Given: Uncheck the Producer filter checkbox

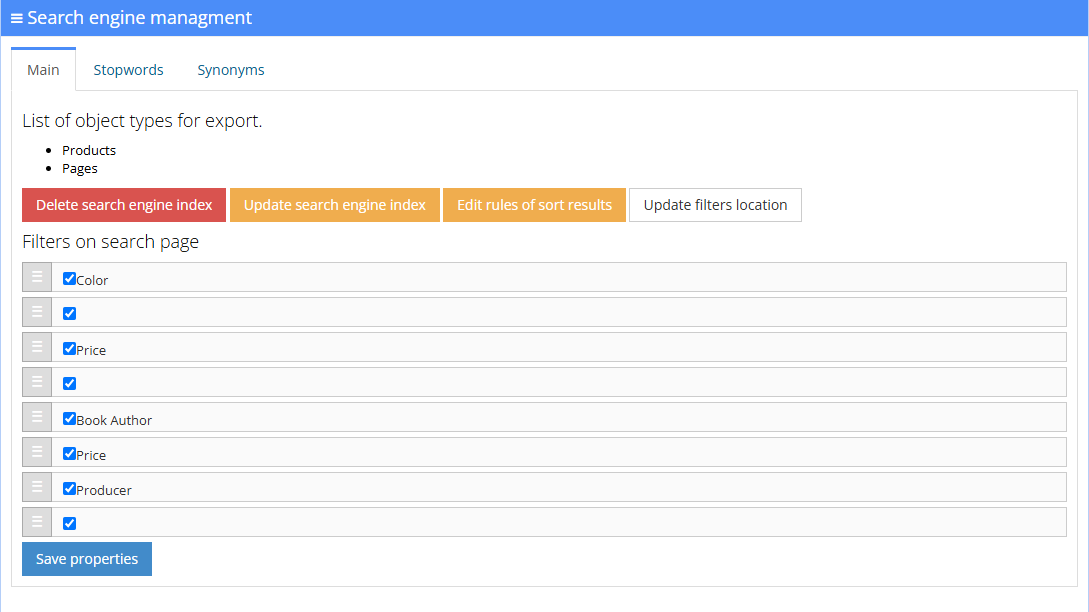Looking at the screenshot, I should 69,488.
